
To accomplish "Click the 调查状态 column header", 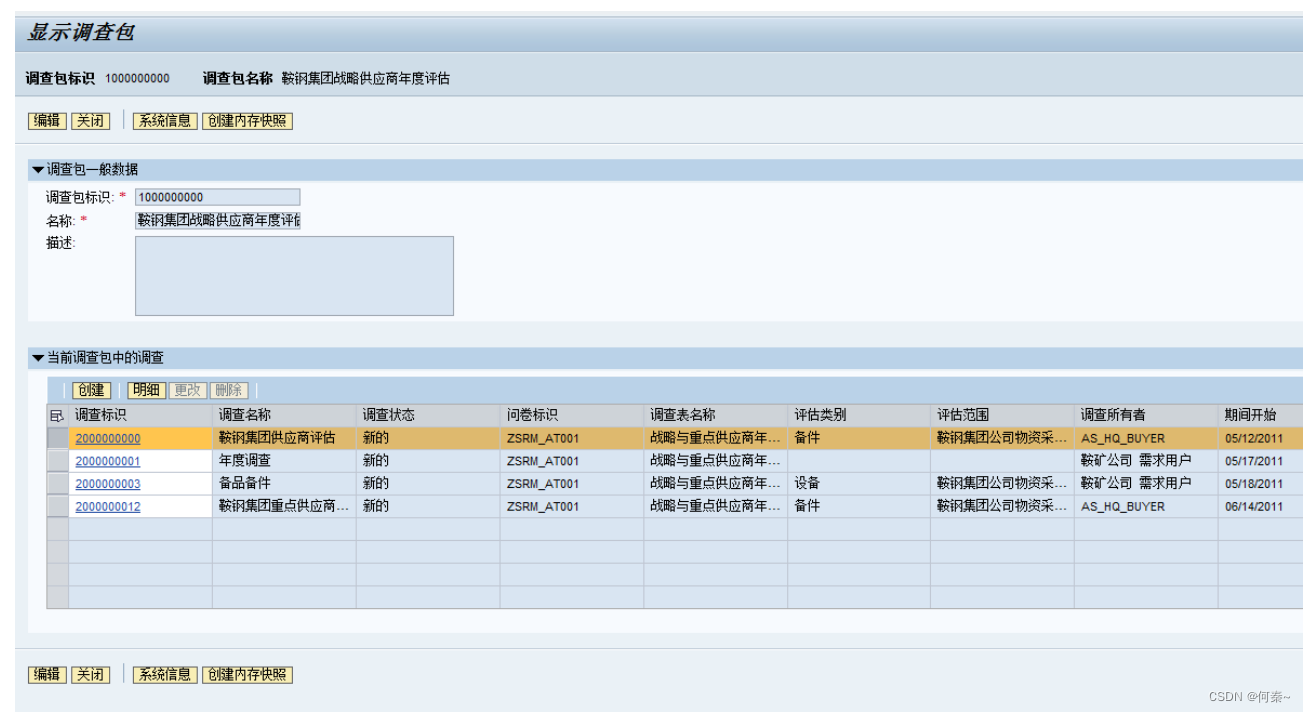I will (x=428, y=415).
